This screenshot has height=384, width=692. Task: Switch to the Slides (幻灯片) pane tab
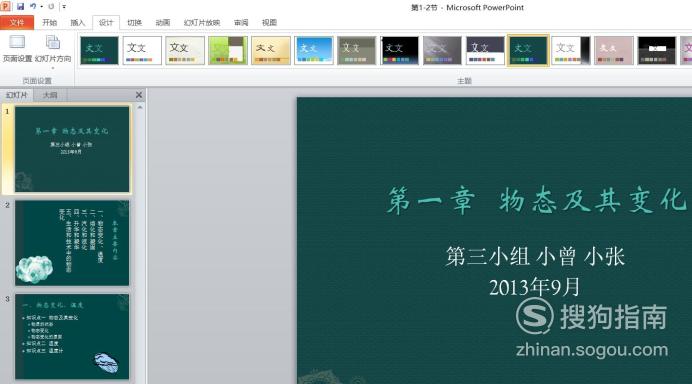17,95
